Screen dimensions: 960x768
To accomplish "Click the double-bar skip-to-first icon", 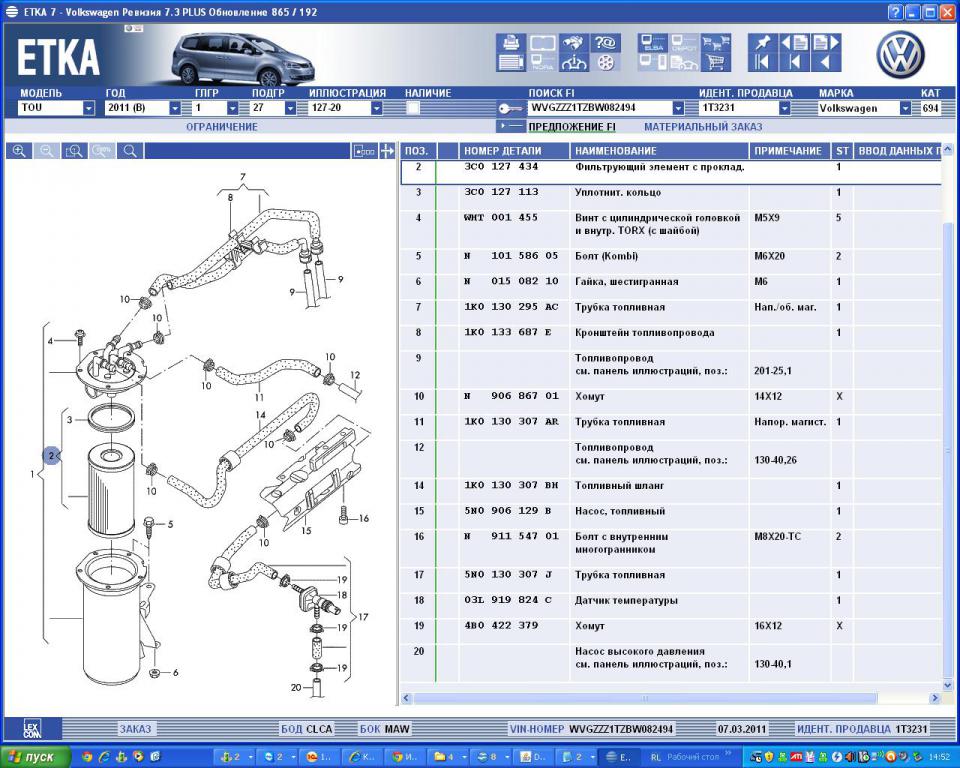I will pos(763,62).
